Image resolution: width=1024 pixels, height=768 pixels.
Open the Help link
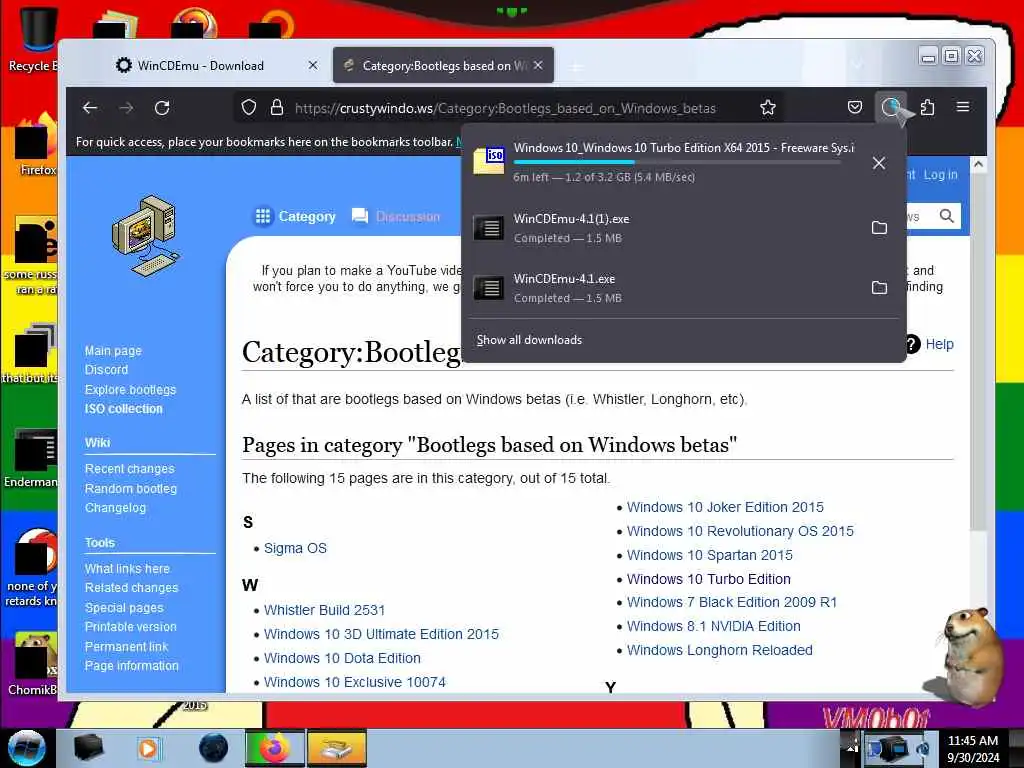[x=939, y=344]
